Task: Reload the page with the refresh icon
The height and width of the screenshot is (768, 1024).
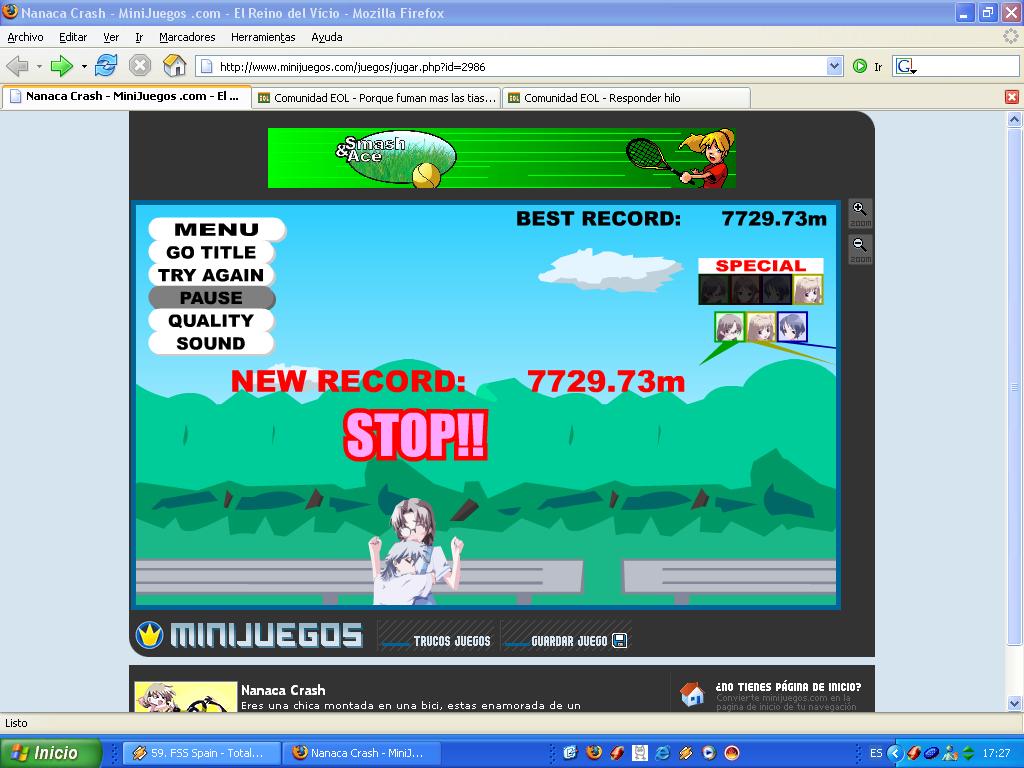Action: [x=106, y=66]
